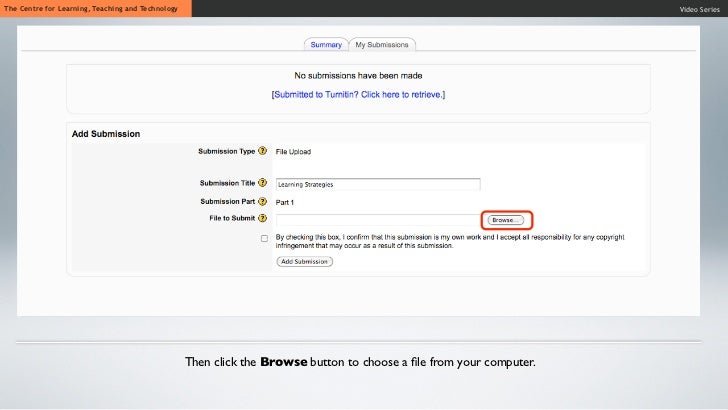Click the 'Submission Part' label
The height and width of the screenshot is (410, 728).
pyautogui.click(x=228, y=202)
